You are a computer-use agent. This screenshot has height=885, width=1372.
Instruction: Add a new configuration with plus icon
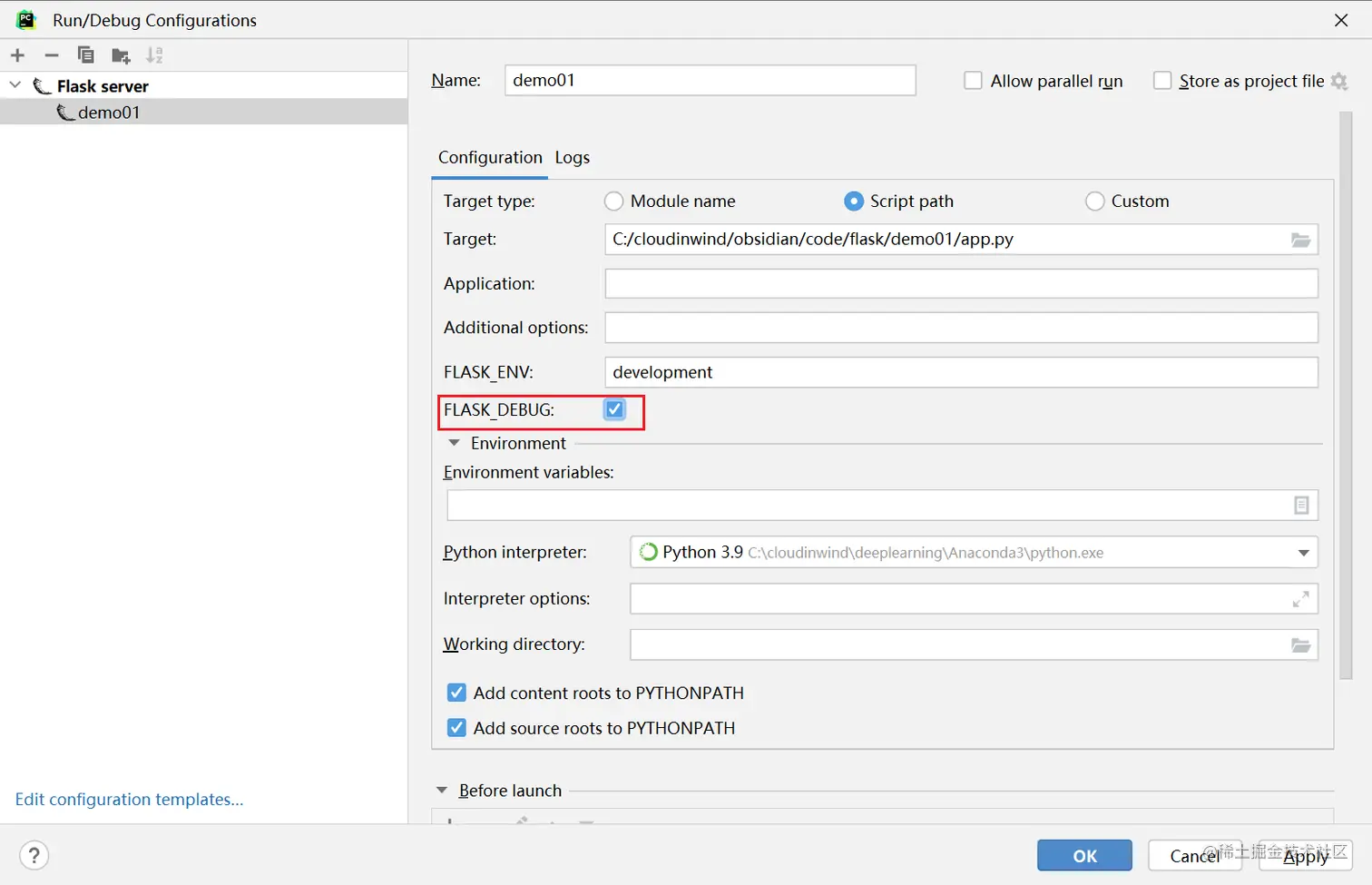point(17,55)
